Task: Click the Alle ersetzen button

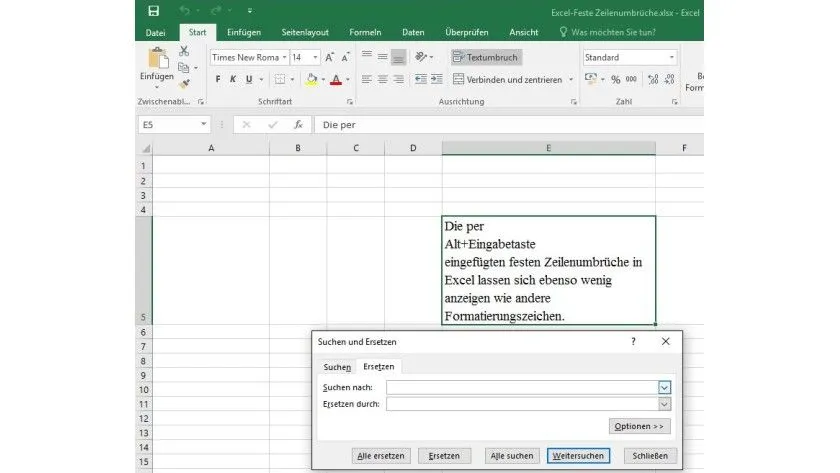Action: (381, 456)
